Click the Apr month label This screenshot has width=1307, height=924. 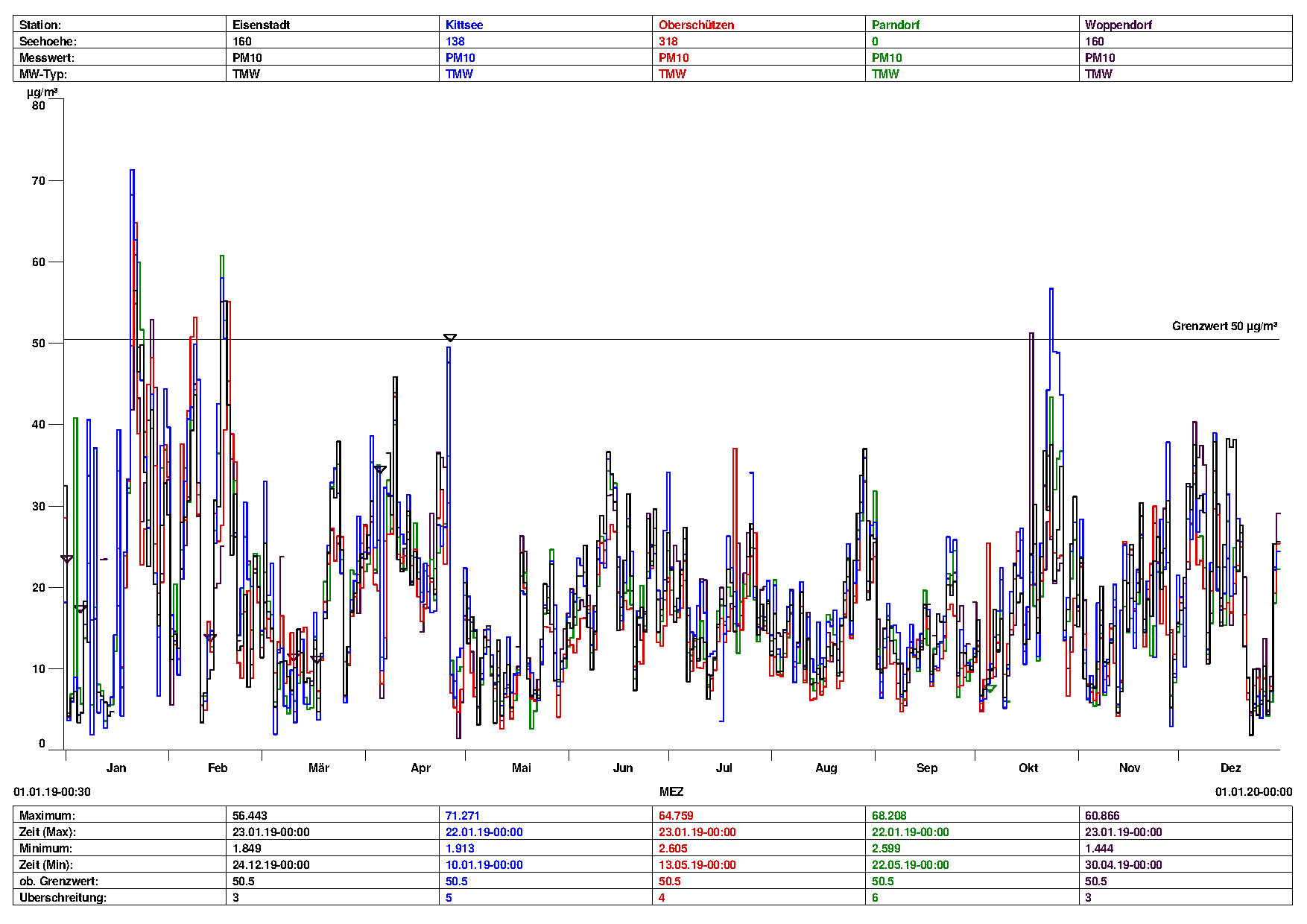pyautogui.click(x=421, y=768)
